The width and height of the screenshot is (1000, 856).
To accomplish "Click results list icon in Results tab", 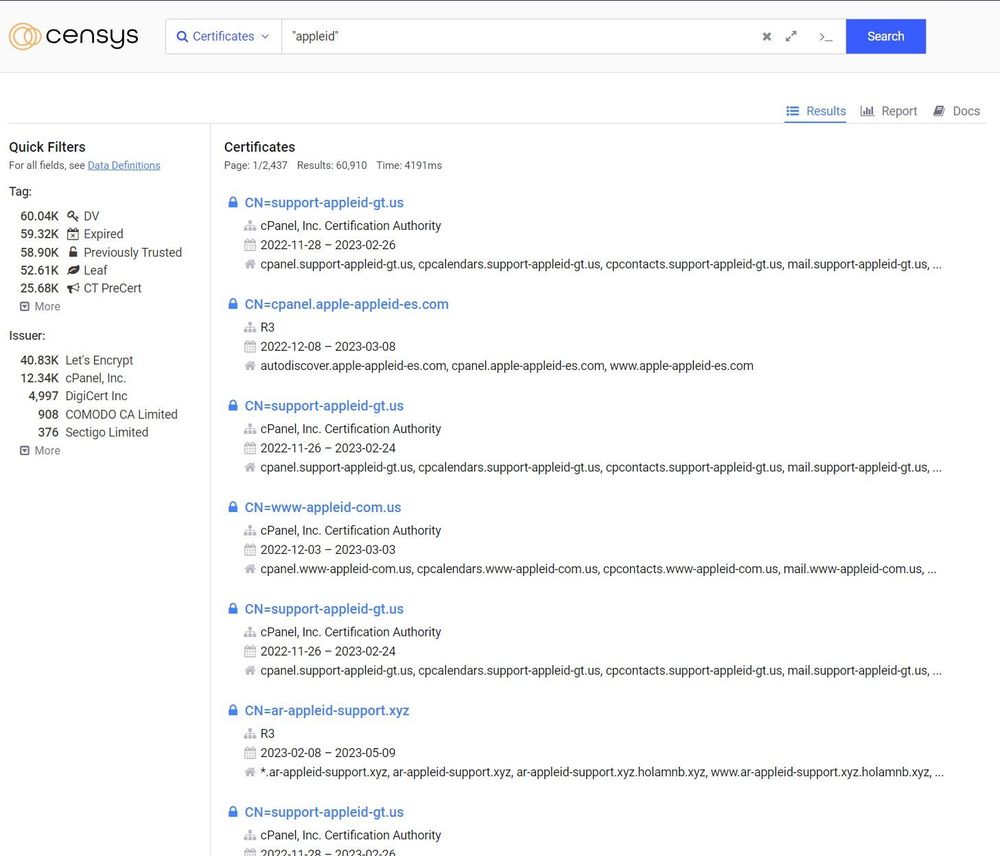I will 792,111.
